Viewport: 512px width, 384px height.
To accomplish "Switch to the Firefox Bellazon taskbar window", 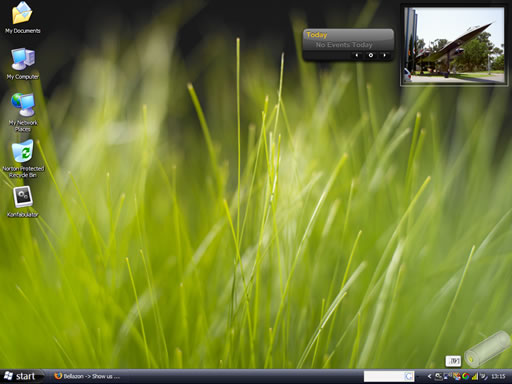I will tap(87, 376).
